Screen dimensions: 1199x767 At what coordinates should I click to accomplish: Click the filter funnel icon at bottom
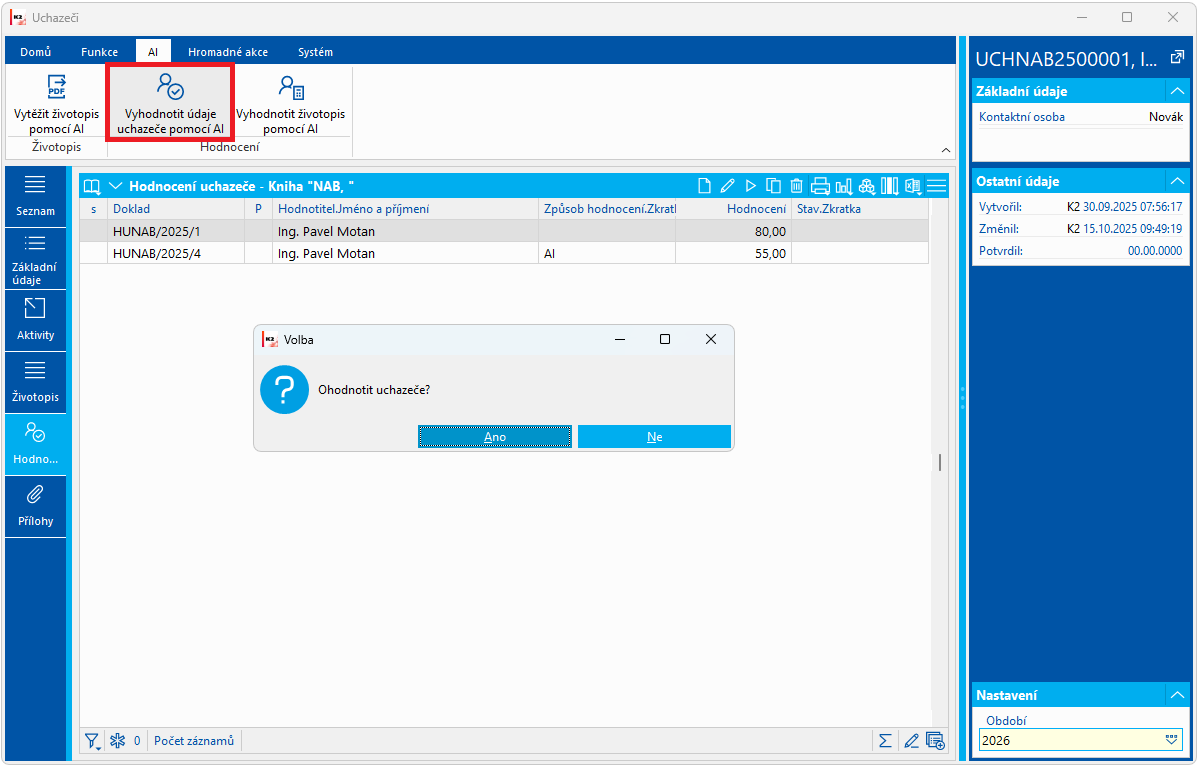[x=93, y=740]
